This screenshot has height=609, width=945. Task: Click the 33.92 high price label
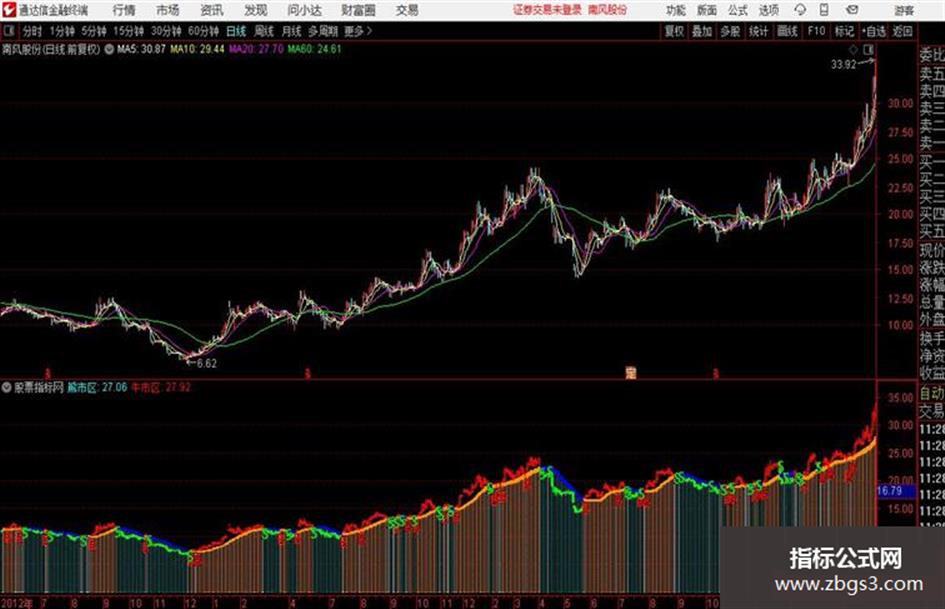843,65
